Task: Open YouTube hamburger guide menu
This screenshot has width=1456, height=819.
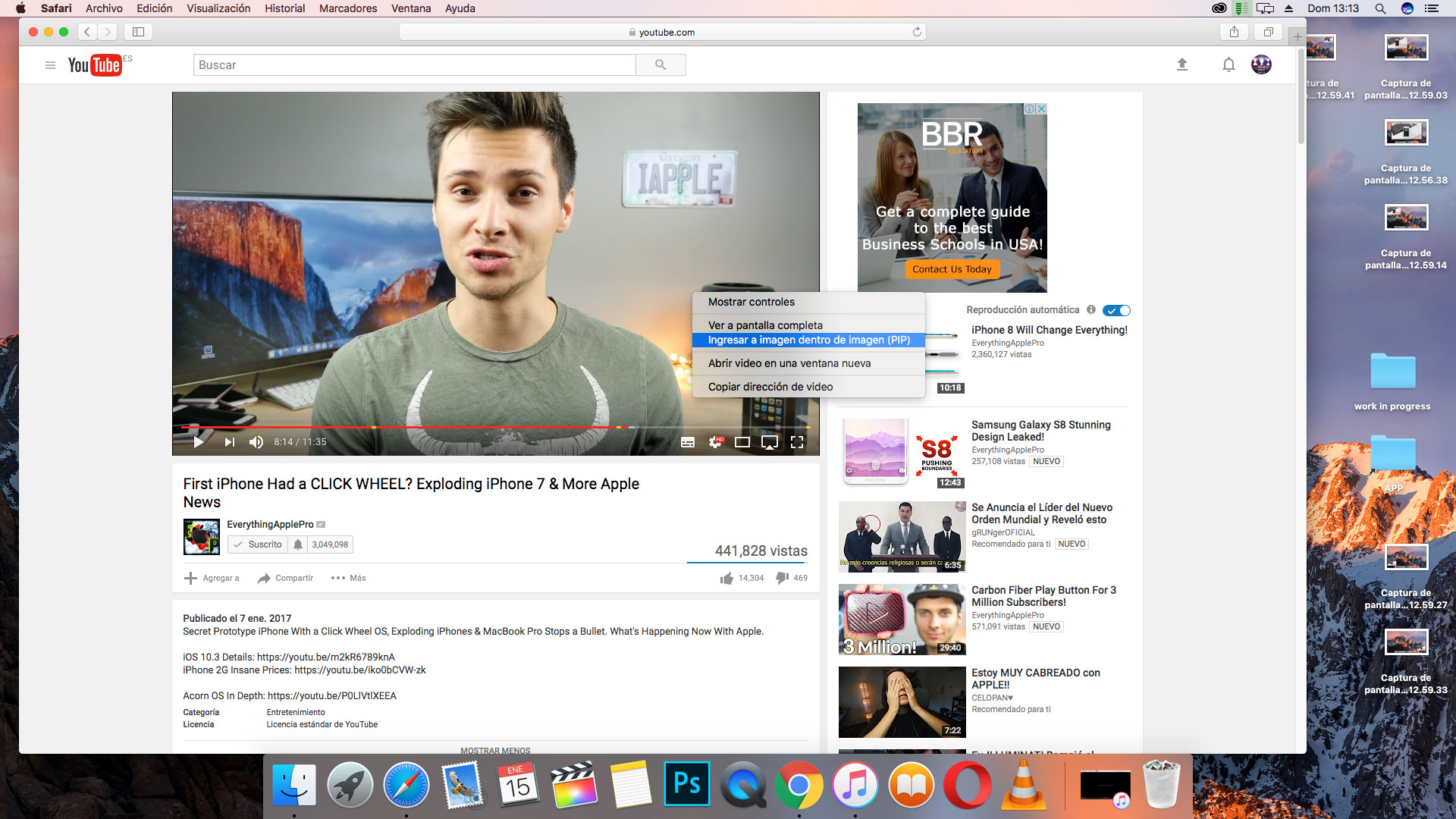Action: pyautogui.click(x=50, y=65)
